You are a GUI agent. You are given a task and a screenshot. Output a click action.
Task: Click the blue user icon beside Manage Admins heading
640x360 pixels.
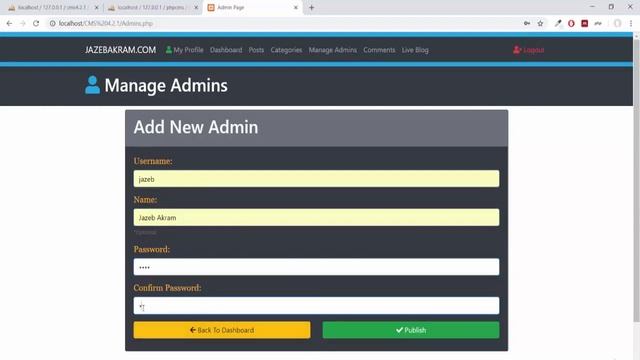coord(92,85)
